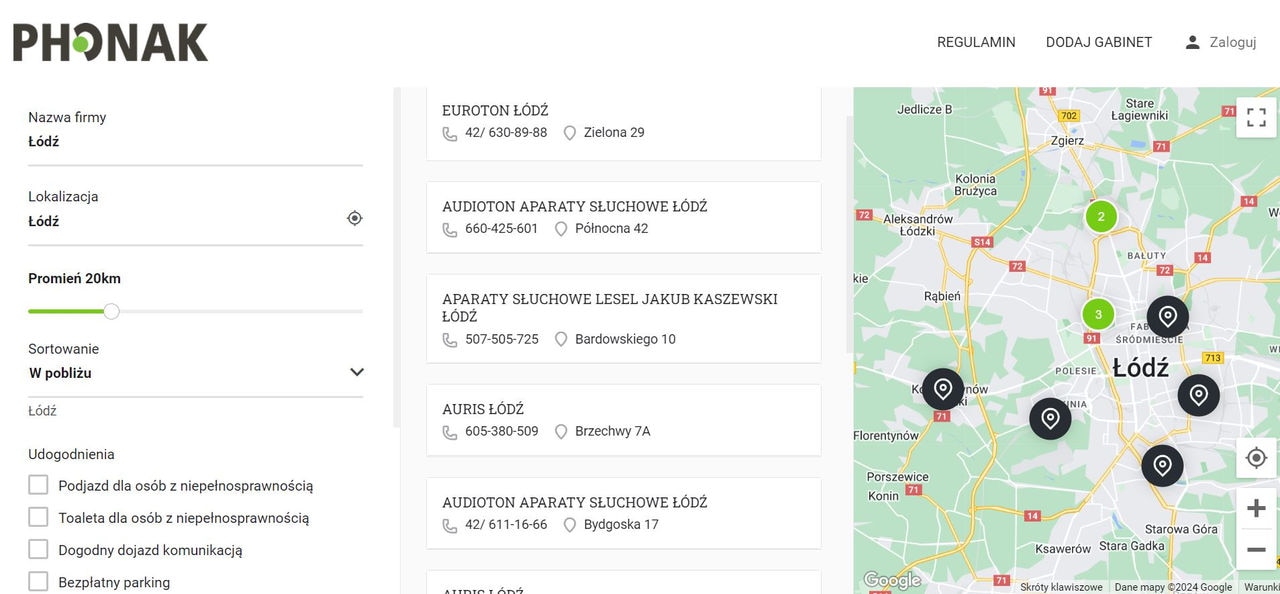Open AUDIOTON listing at Północna 42
Viewport: 1280px width, 594px height.
(x=574, y=206)
